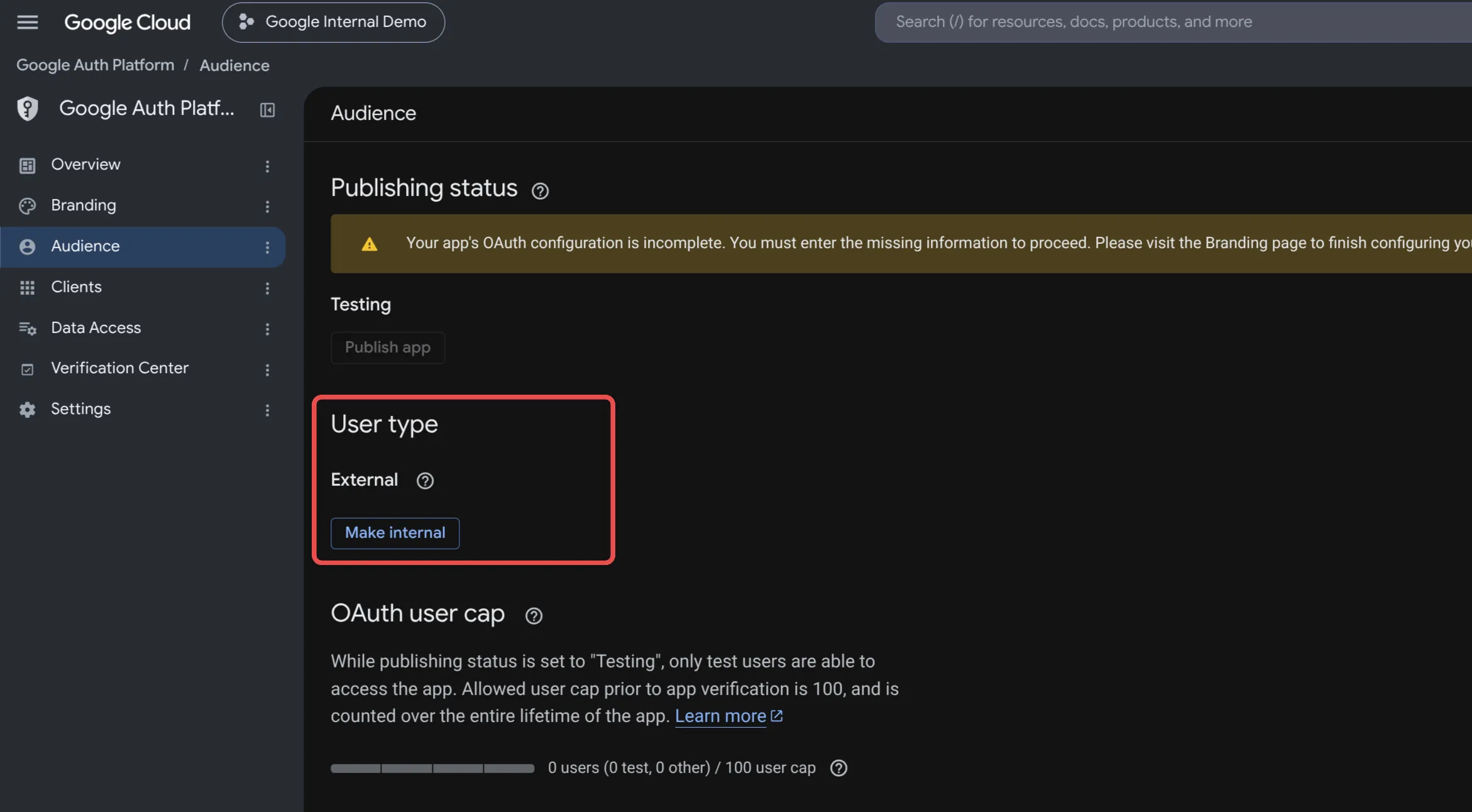Select the Audience menu item
Viewport: 1472px width, 812px height.
[143, 246]
